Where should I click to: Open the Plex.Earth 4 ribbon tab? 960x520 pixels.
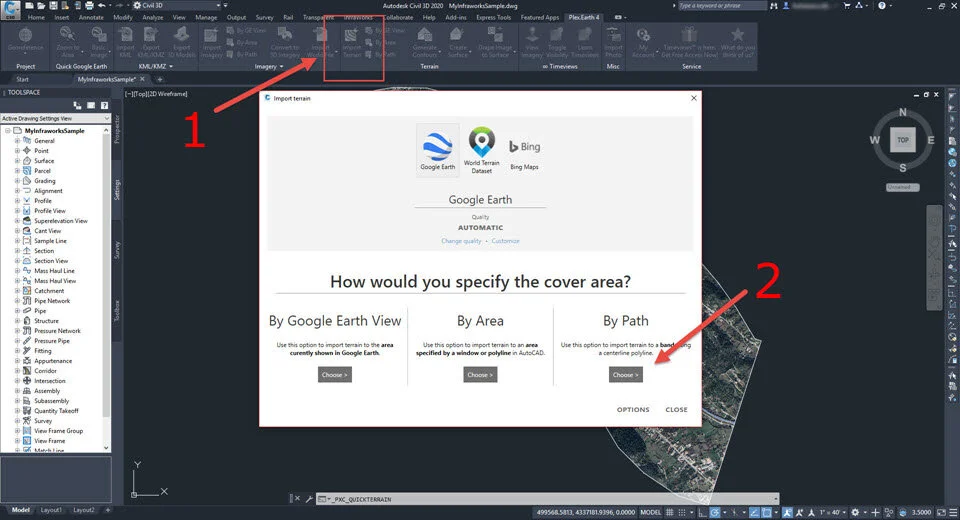584,17
